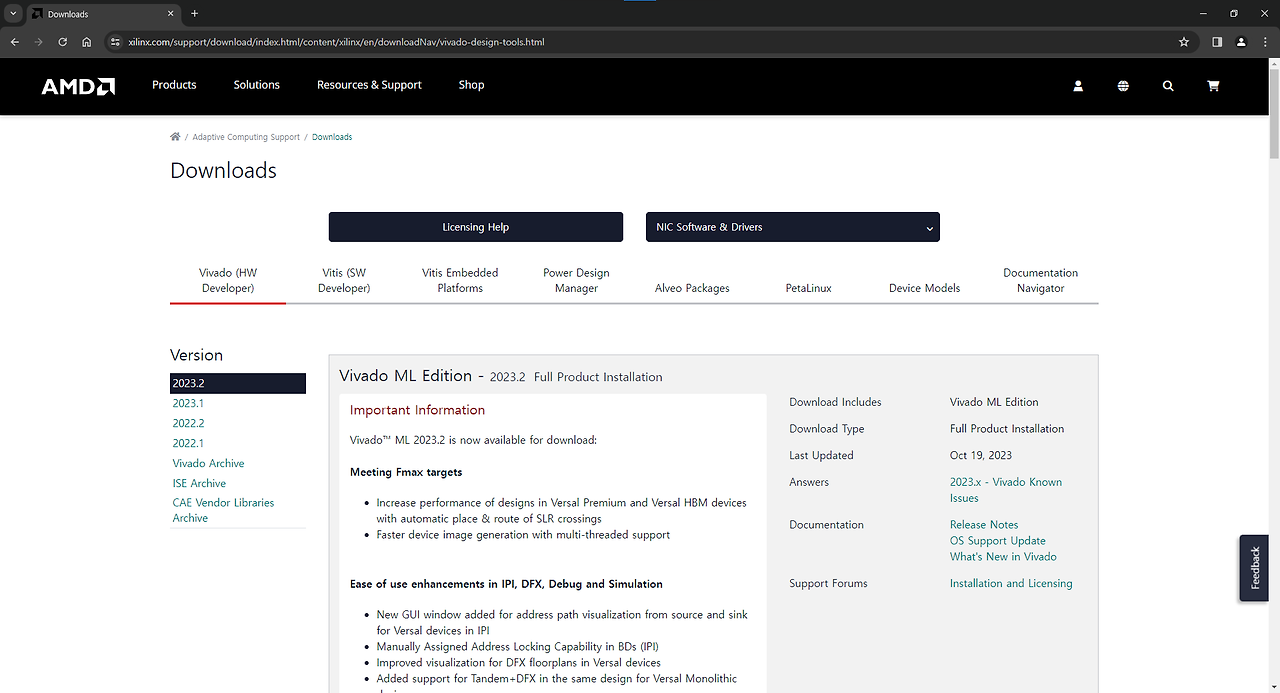This screenshot has width=1280, height=693.
Task: Open Installation and Licensing forum link
Action: pyautogui.click(x=1011, y=583)
